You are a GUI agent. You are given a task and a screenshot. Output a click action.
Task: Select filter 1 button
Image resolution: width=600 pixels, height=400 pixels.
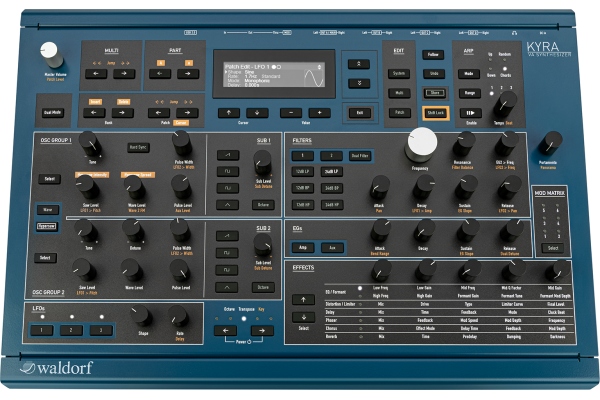pyautogui.click(x=302, y=155)
